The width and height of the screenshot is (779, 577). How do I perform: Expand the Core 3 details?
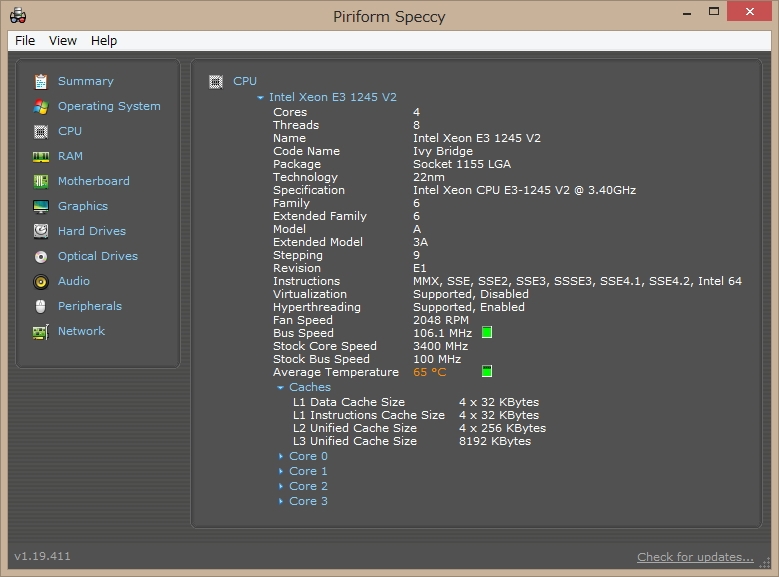[x=281, y=501]
